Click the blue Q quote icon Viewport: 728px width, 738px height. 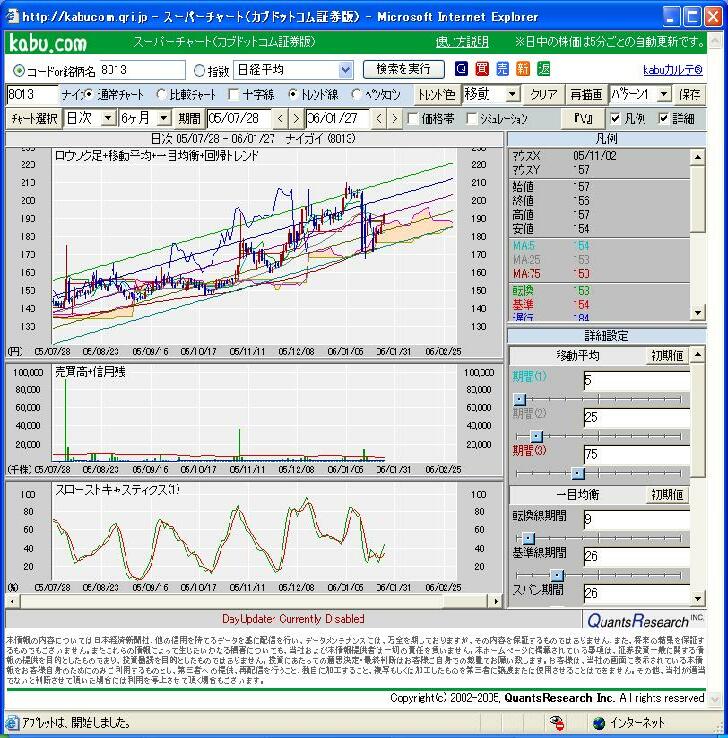[x=462, y=69]
